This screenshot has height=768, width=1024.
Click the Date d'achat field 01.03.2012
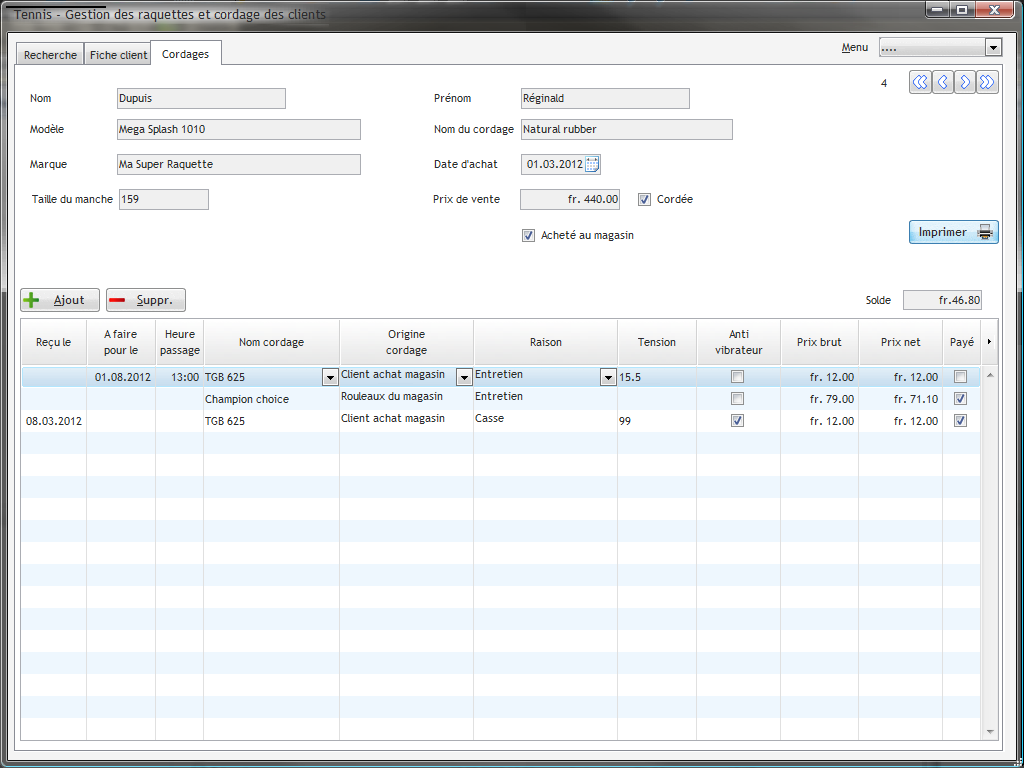[x=554, y=165]
